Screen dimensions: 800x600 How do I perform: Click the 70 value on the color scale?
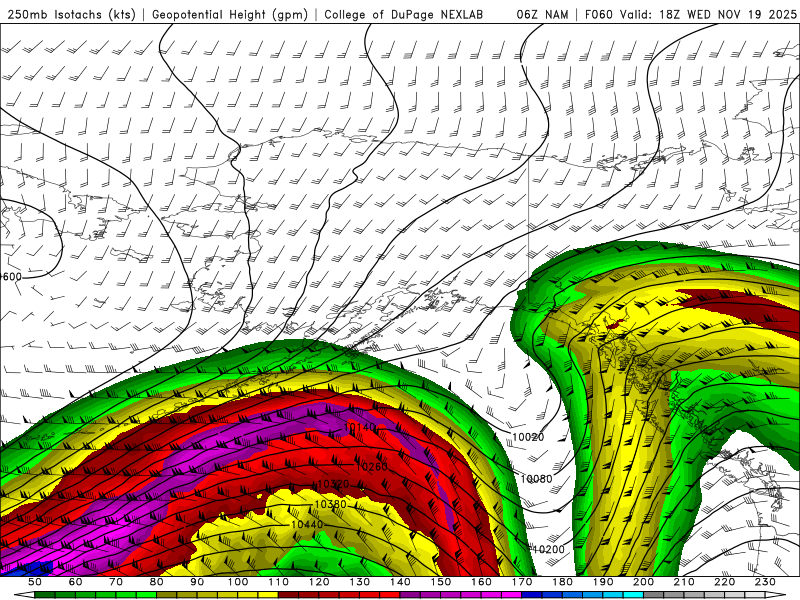(116, 582)
